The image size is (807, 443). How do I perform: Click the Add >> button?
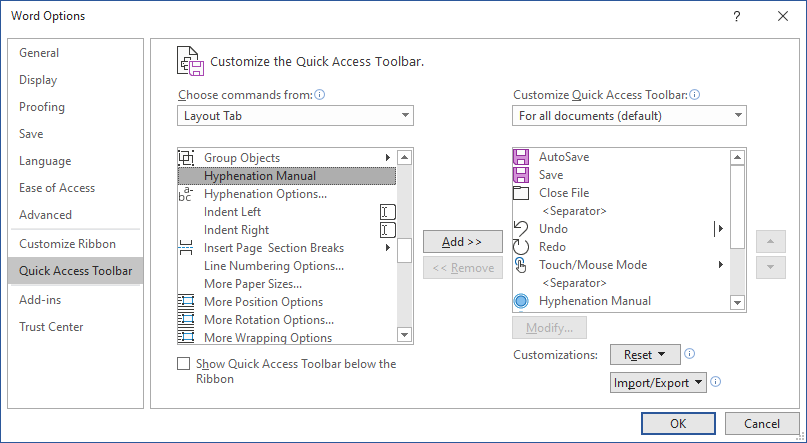pos(463,242)
